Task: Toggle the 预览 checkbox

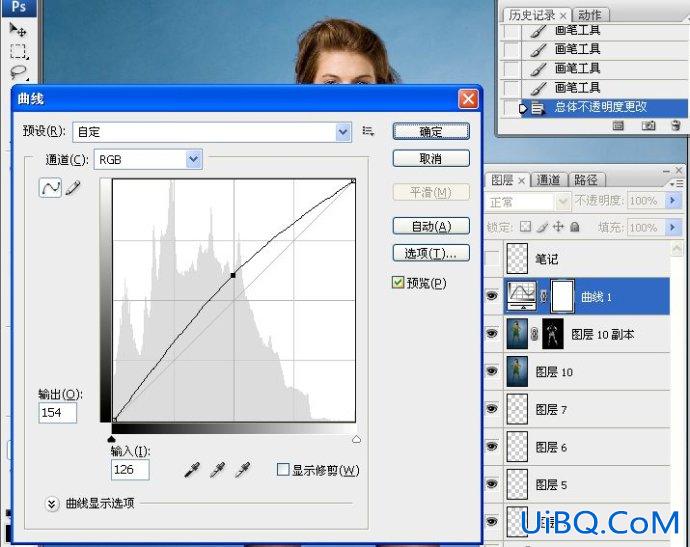Action: click(x=398, y=282)
